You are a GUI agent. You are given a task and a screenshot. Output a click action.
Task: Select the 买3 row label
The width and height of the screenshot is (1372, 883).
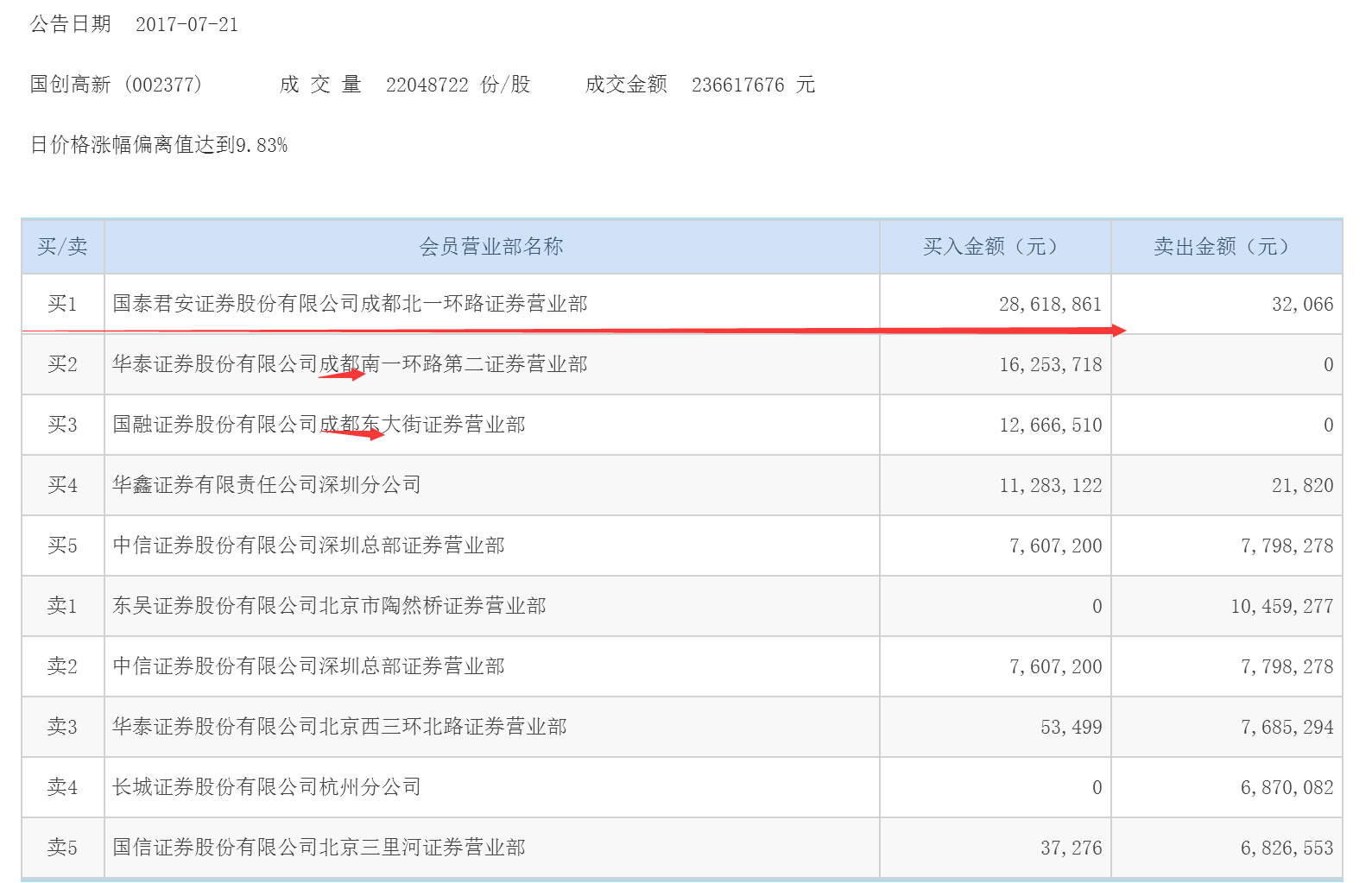click(62, 425)
